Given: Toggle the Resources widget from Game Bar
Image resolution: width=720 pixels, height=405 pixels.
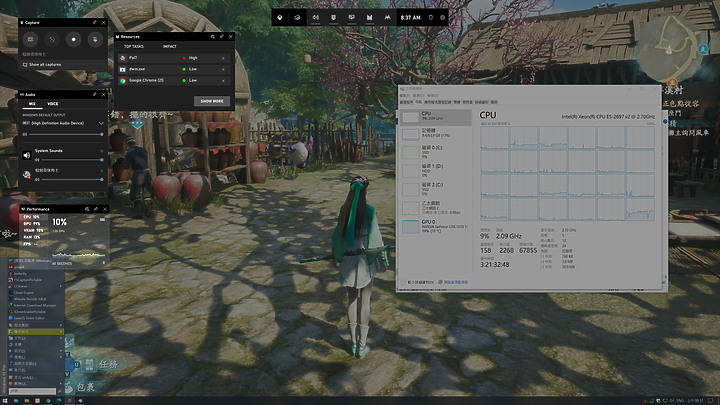Looking at the screenshot, I should point(369,17).
